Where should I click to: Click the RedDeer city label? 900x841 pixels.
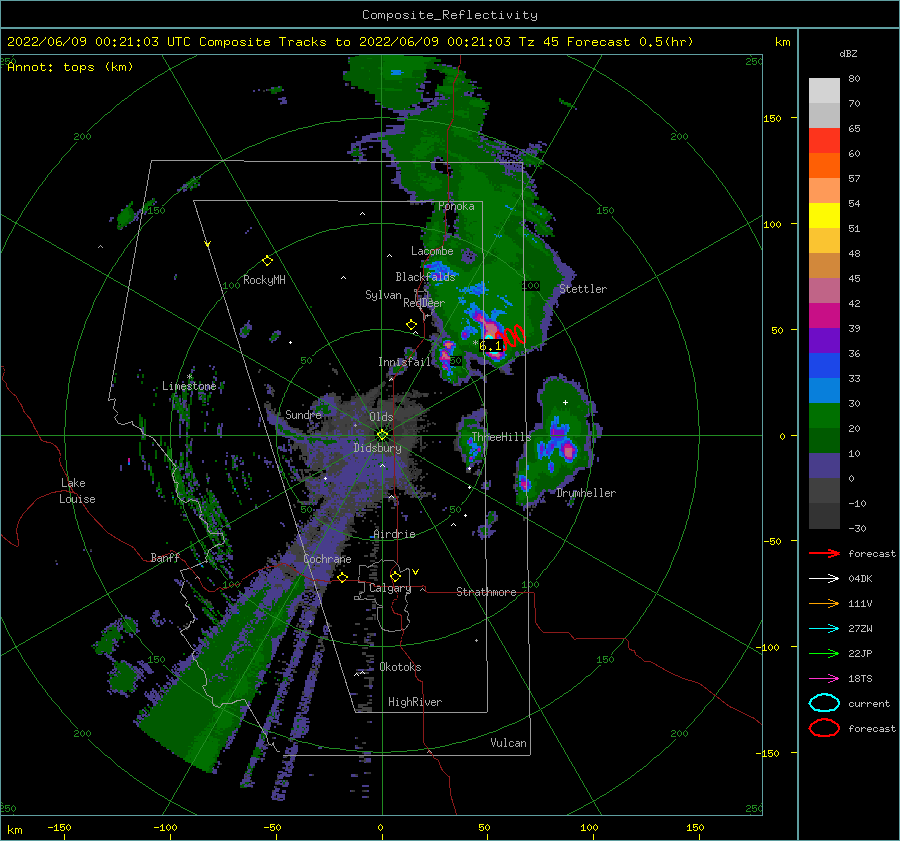click(x=424, y=303)
